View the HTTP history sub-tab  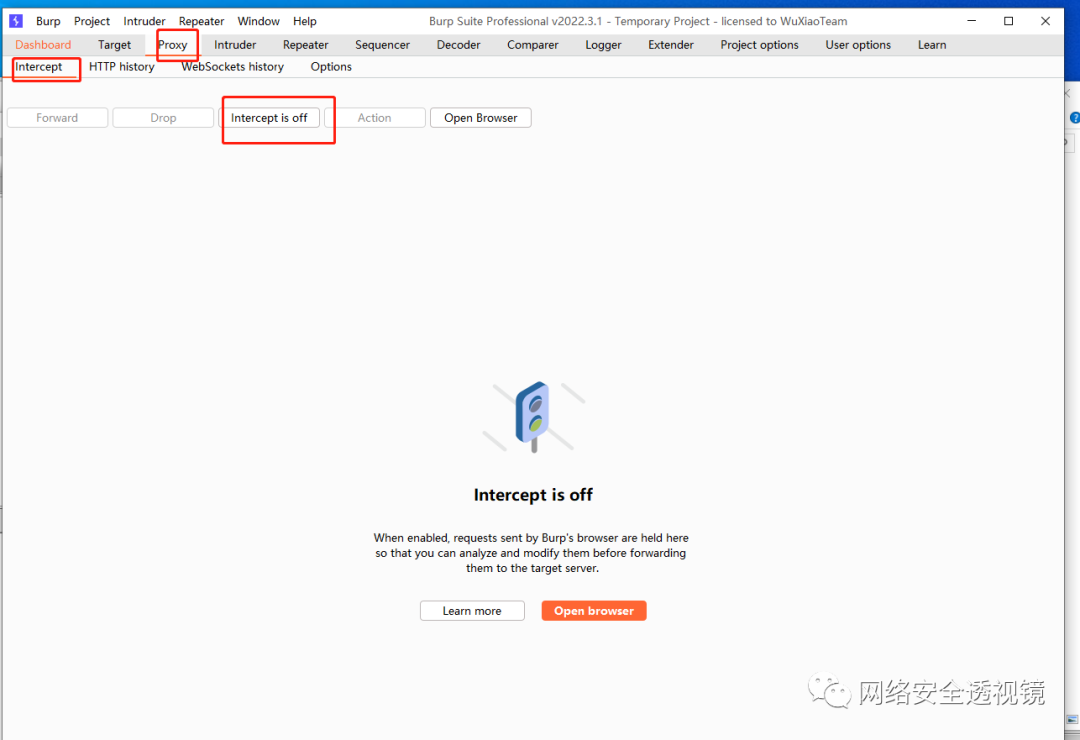121,67
